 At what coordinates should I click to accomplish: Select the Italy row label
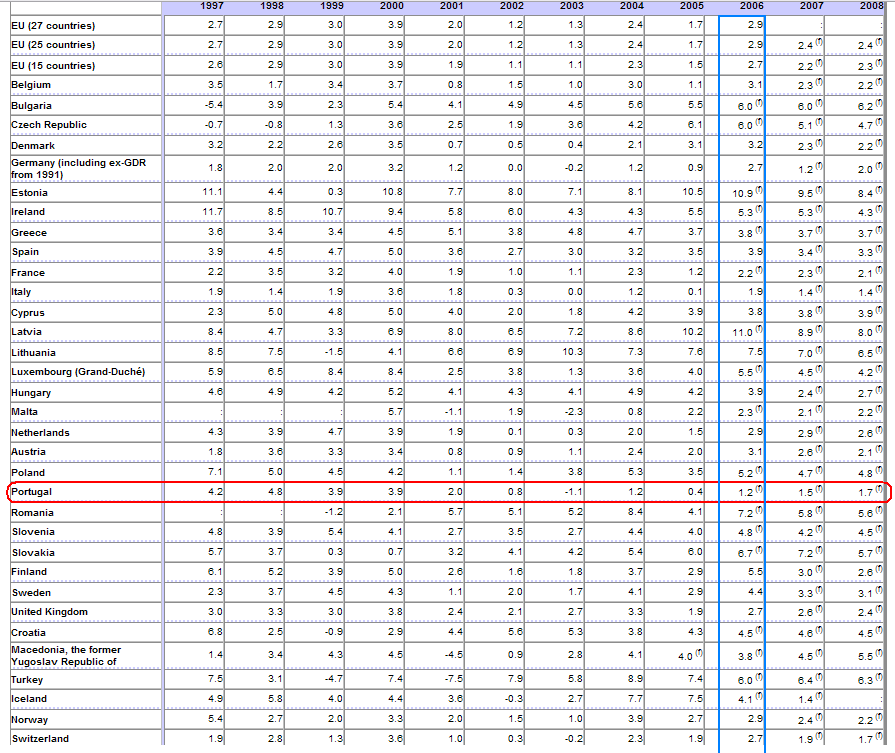[21, 292]
